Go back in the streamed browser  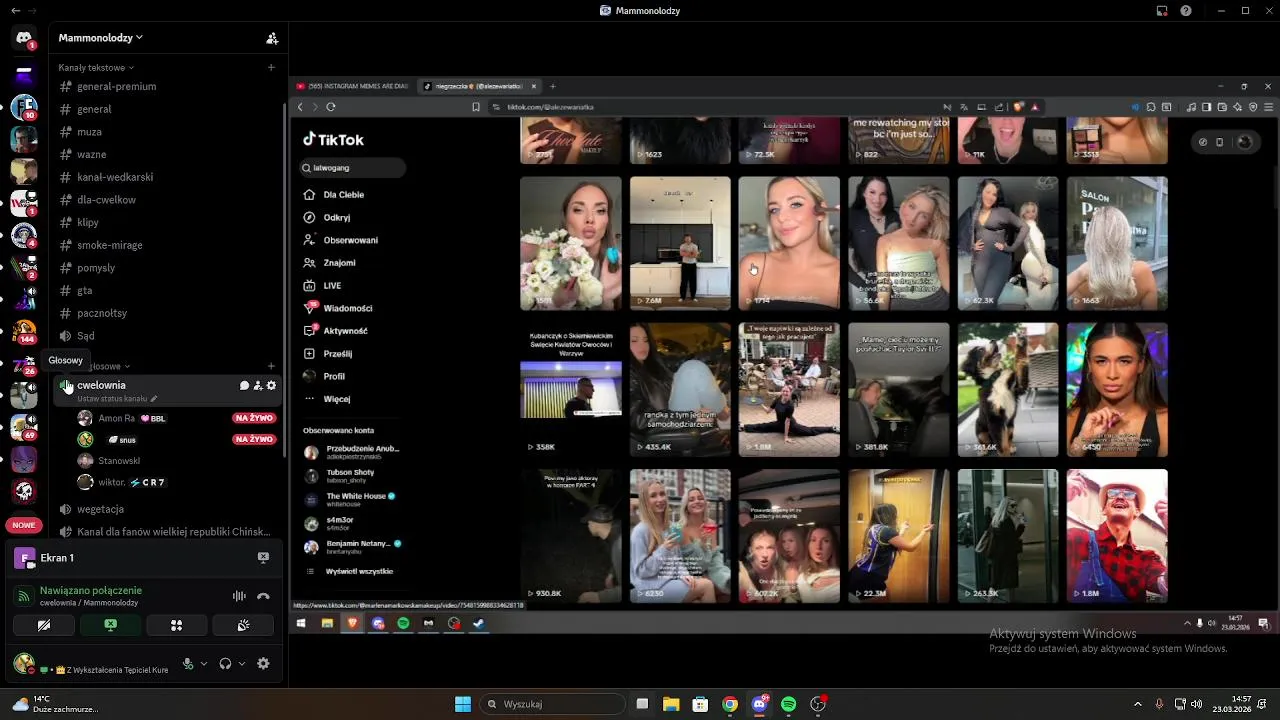pos(300,107)
